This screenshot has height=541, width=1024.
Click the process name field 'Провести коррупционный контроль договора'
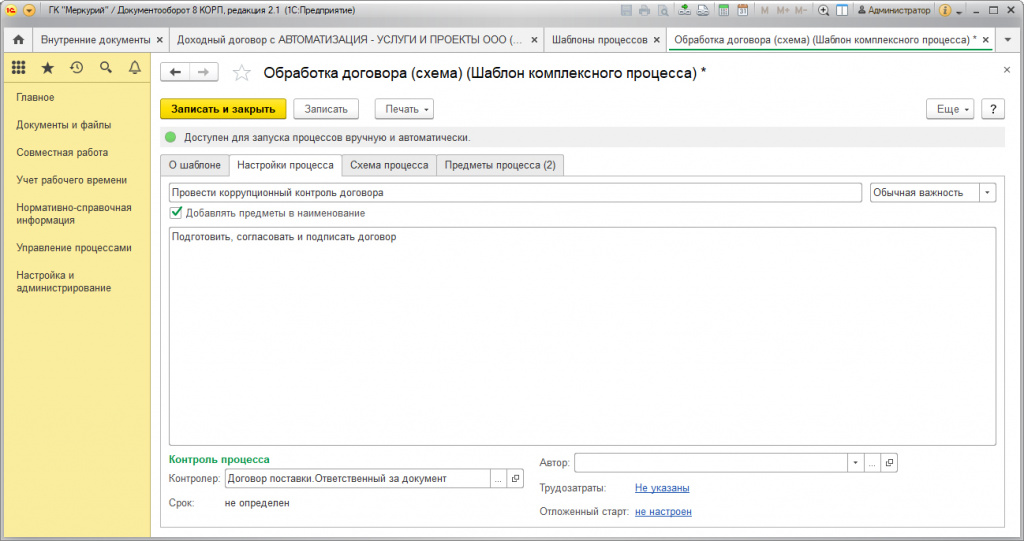pyautogui.click(x=515, y=193)
